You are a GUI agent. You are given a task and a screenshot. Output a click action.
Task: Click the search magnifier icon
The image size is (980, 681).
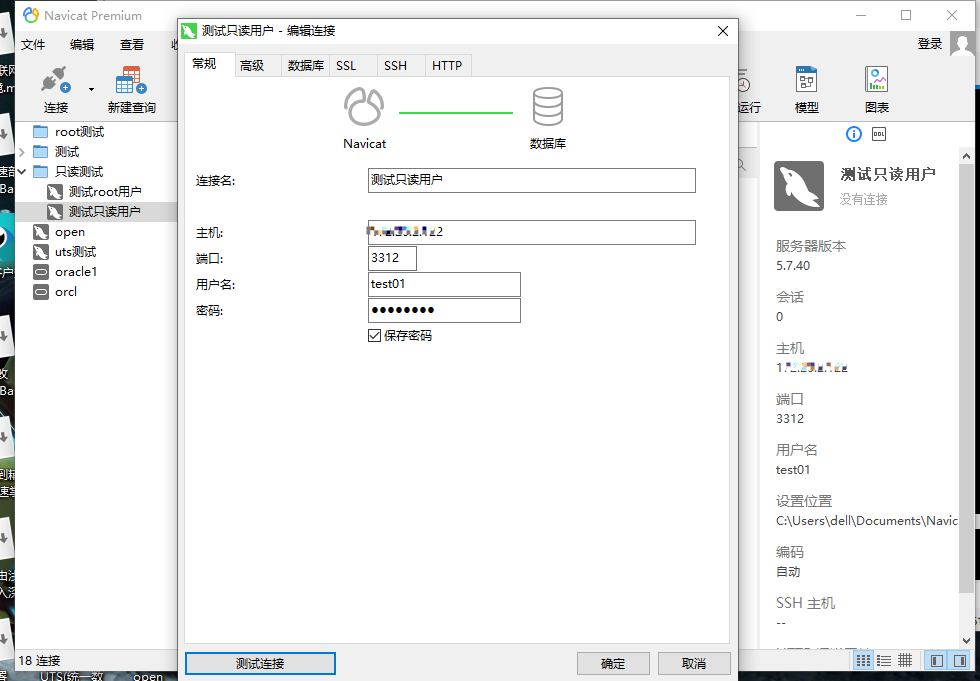741,165
